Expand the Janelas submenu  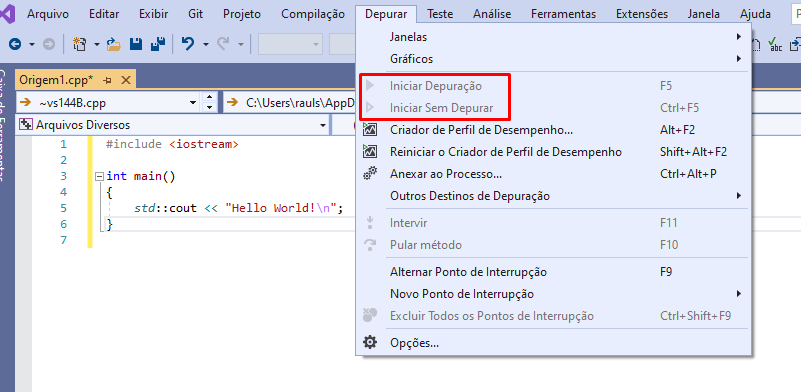click(553, 37)
